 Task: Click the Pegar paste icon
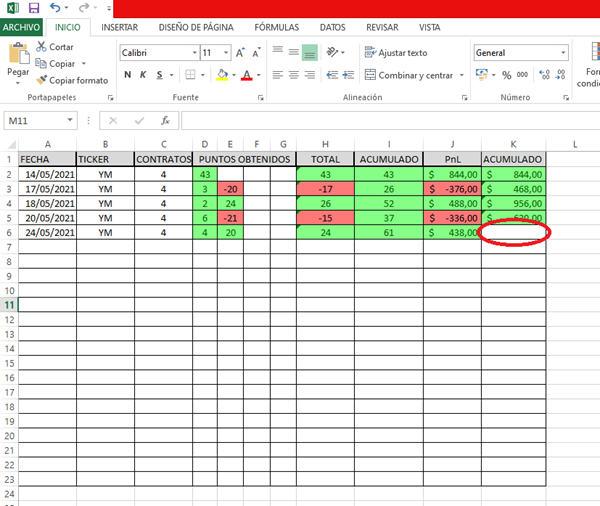(18, 53)
